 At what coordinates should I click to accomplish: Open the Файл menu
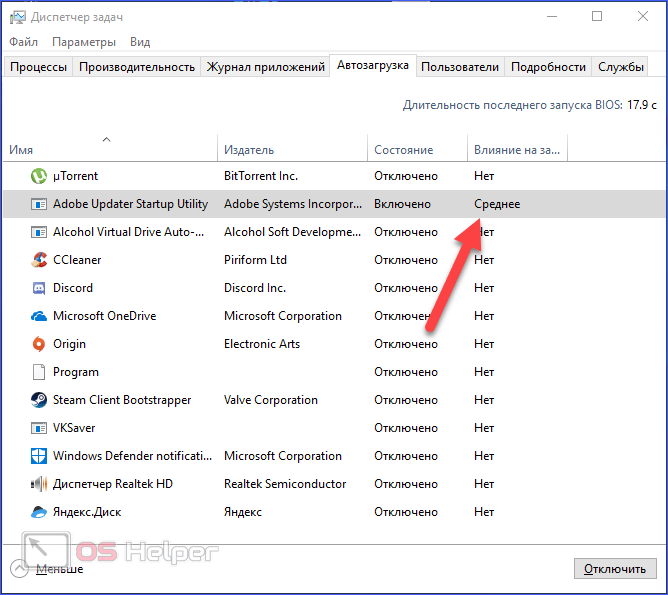(23, 42)
